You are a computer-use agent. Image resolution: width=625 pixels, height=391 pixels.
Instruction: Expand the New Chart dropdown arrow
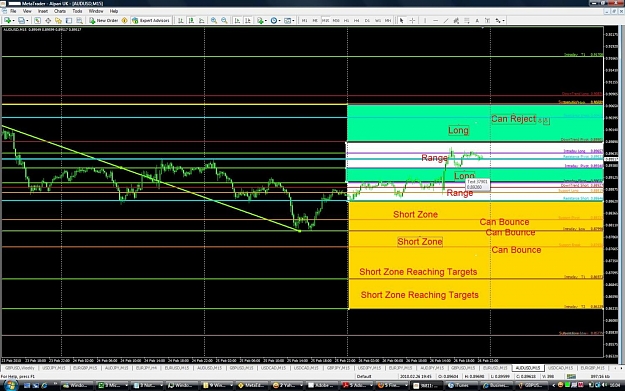14,20
